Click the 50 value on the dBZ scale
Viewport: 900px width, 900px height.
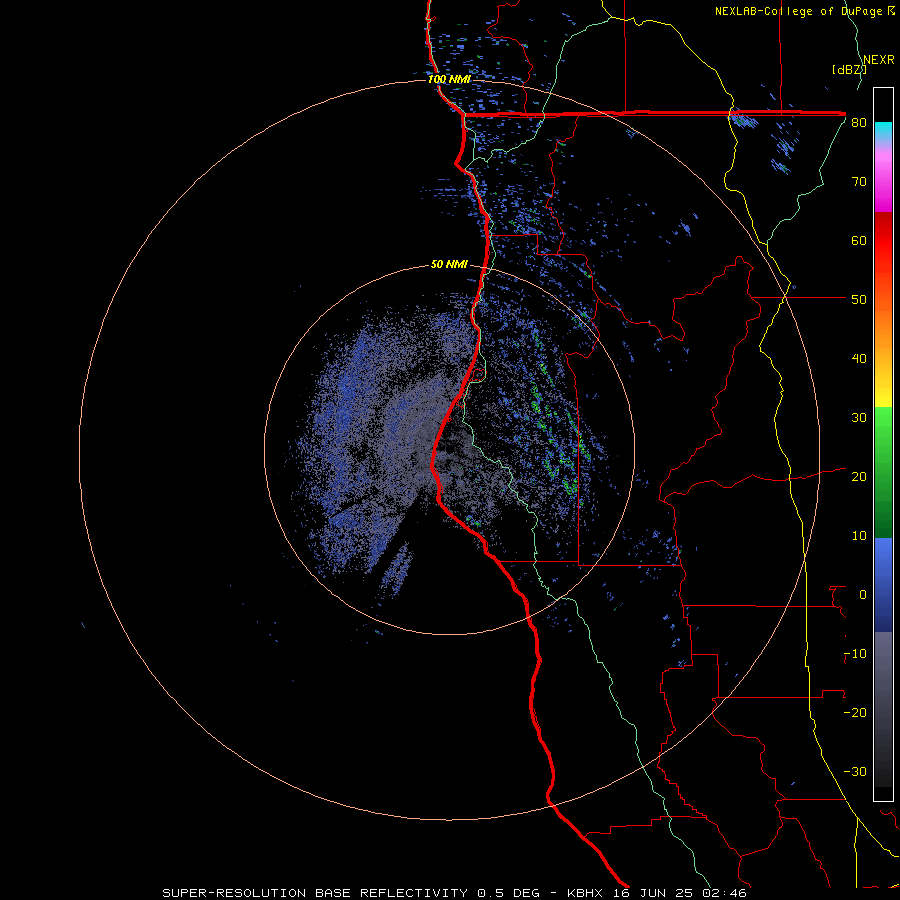859,300
